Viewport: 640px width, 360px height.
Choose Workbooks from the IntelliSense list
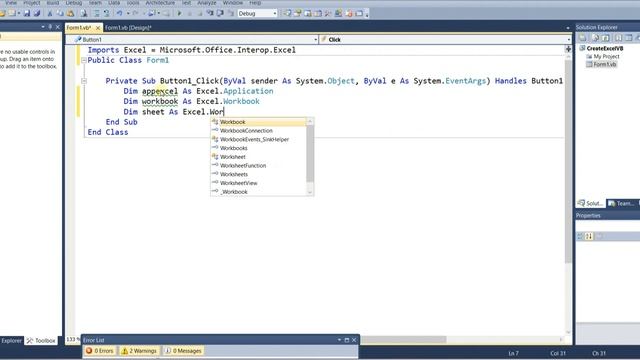pos(258,148)
